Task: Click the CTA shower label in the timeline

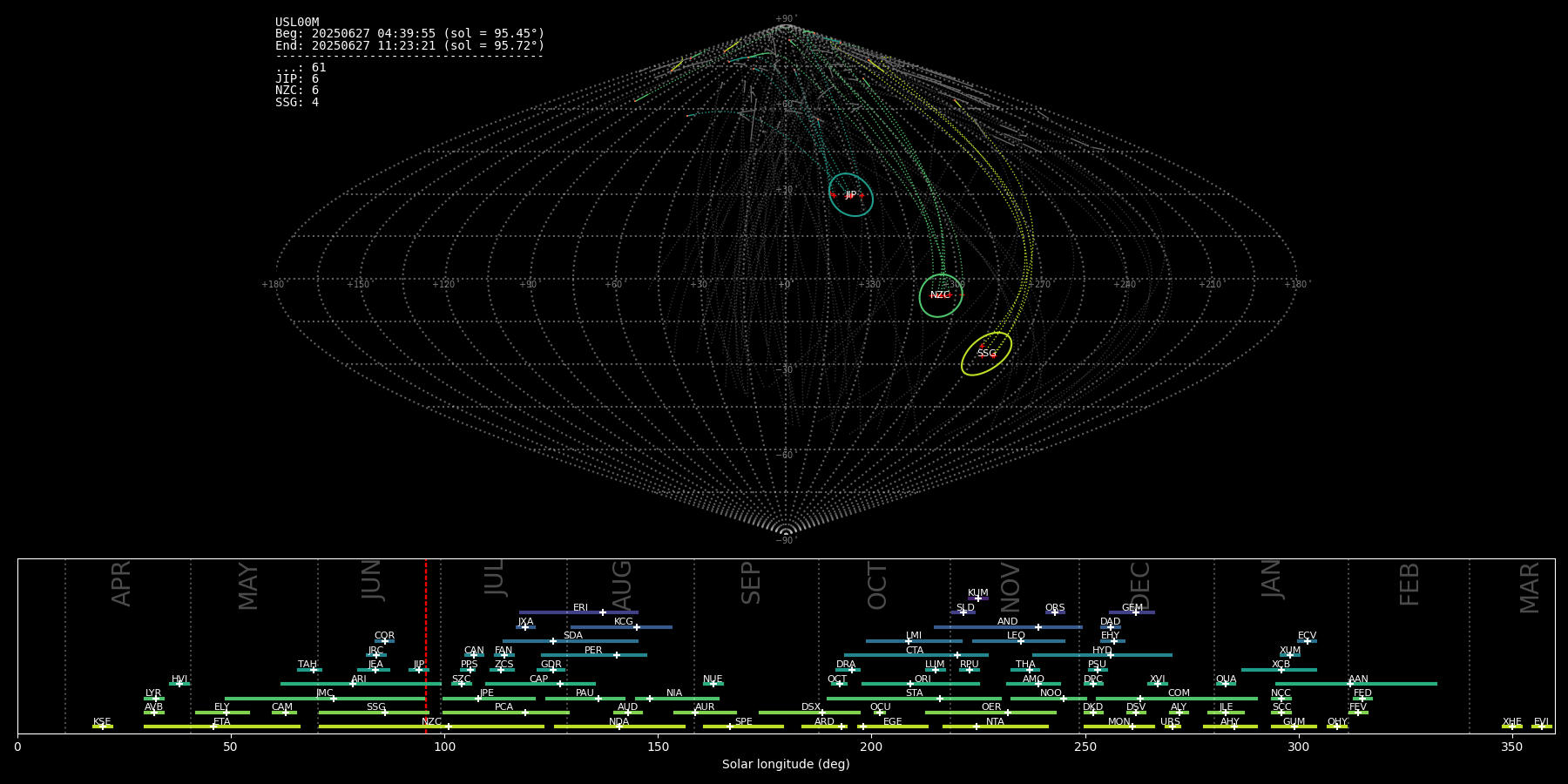Action: pos(915,651)
